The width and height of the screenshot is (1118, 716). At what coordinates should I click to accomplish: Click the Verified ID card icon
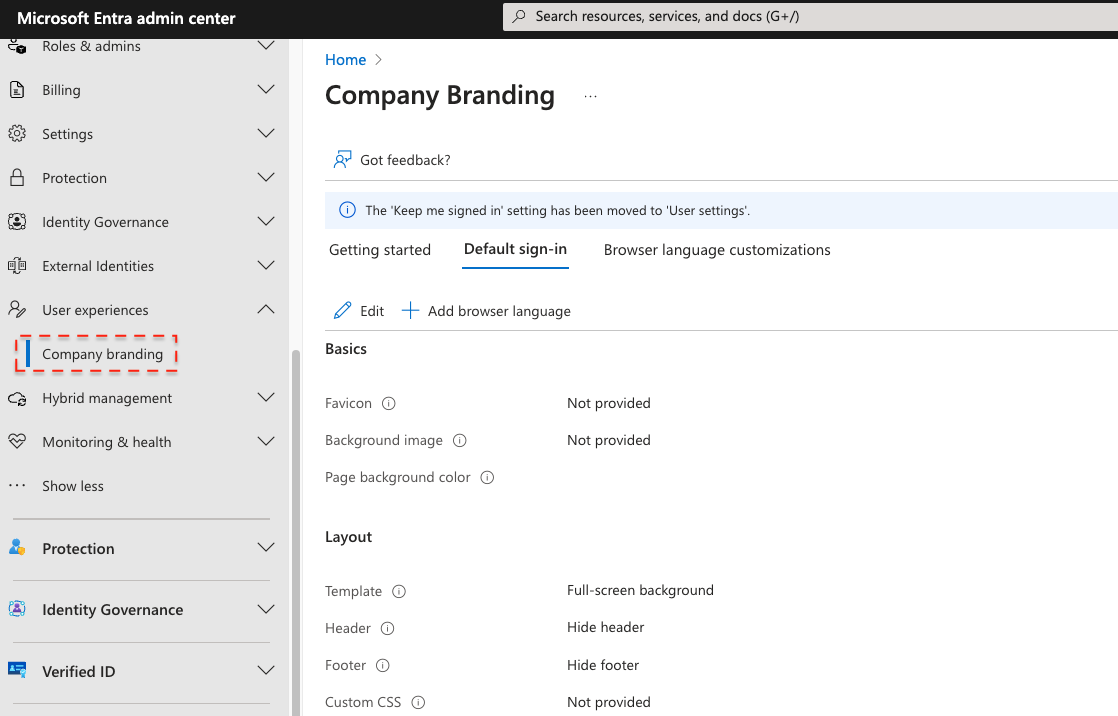(x=17, y=671)
